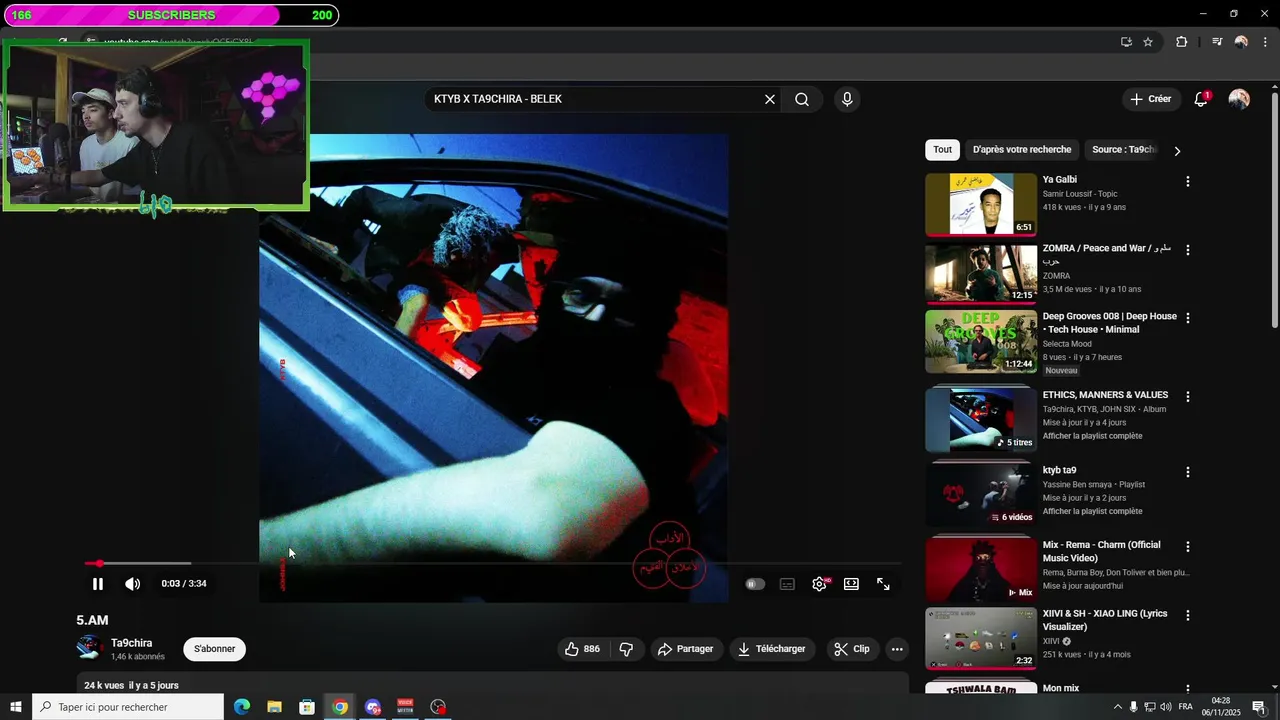Select the D'après votre recherche chip
The image size is (1280, 720).
[1022, 150]
